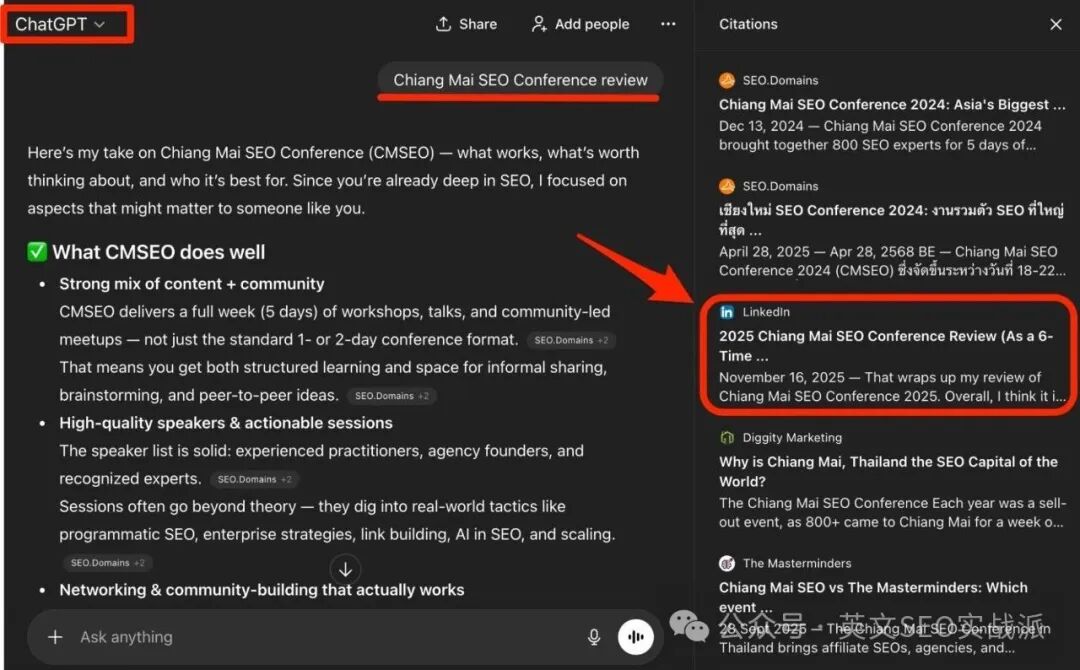Click "High-quality speakers & actionable sessions" bullet
The width and height of the screenshot is (1080, 670).
pyautogui.click(x=226, y=423)
